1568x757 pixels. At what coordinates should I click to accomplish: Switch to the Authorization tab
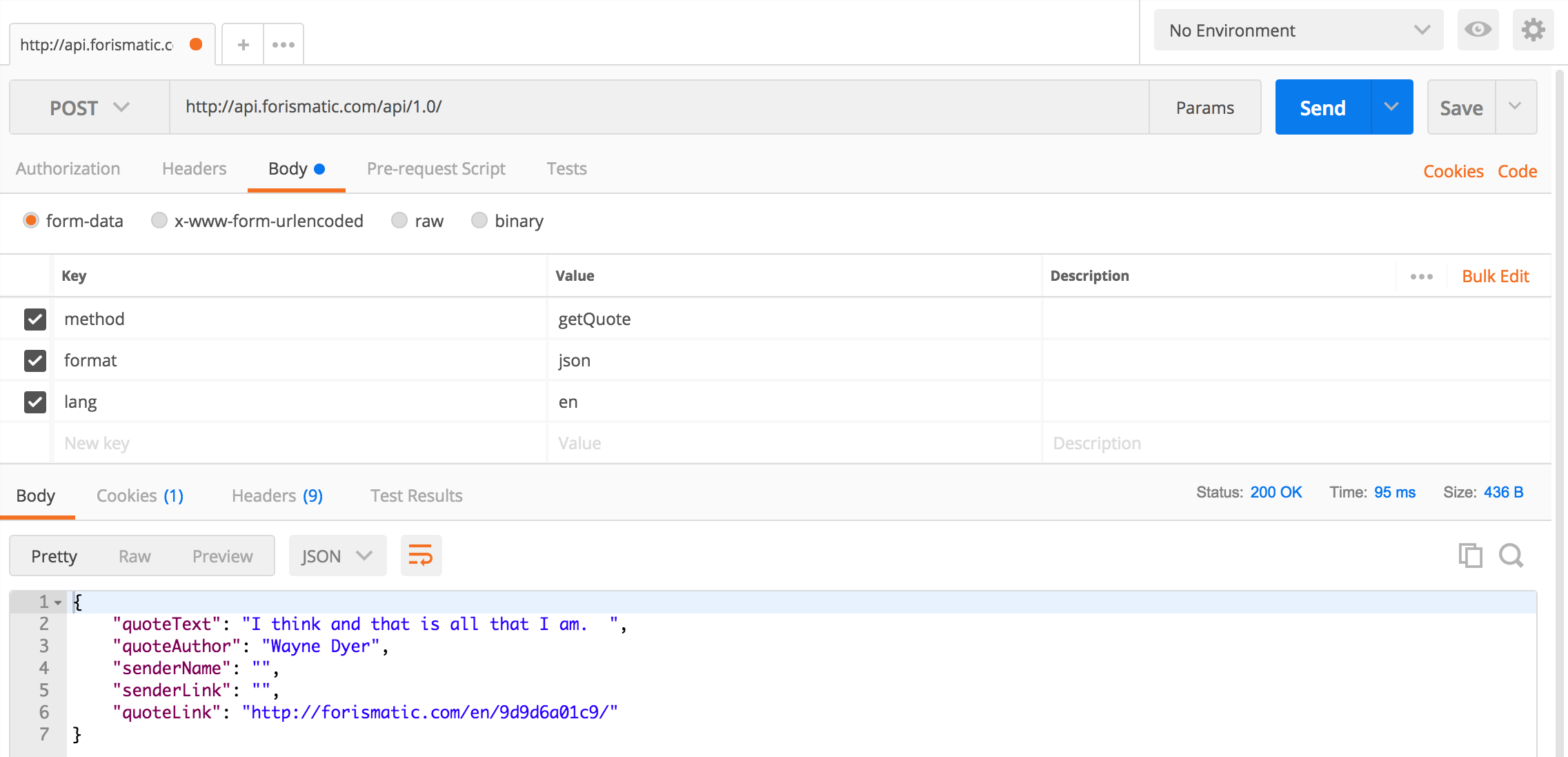coord(68,169)
